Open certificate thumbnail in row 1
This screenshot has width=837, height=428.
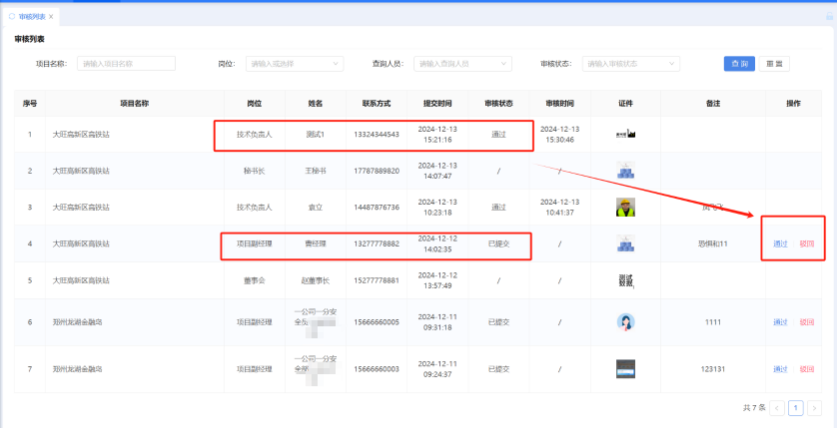click(x=626, y=133)
